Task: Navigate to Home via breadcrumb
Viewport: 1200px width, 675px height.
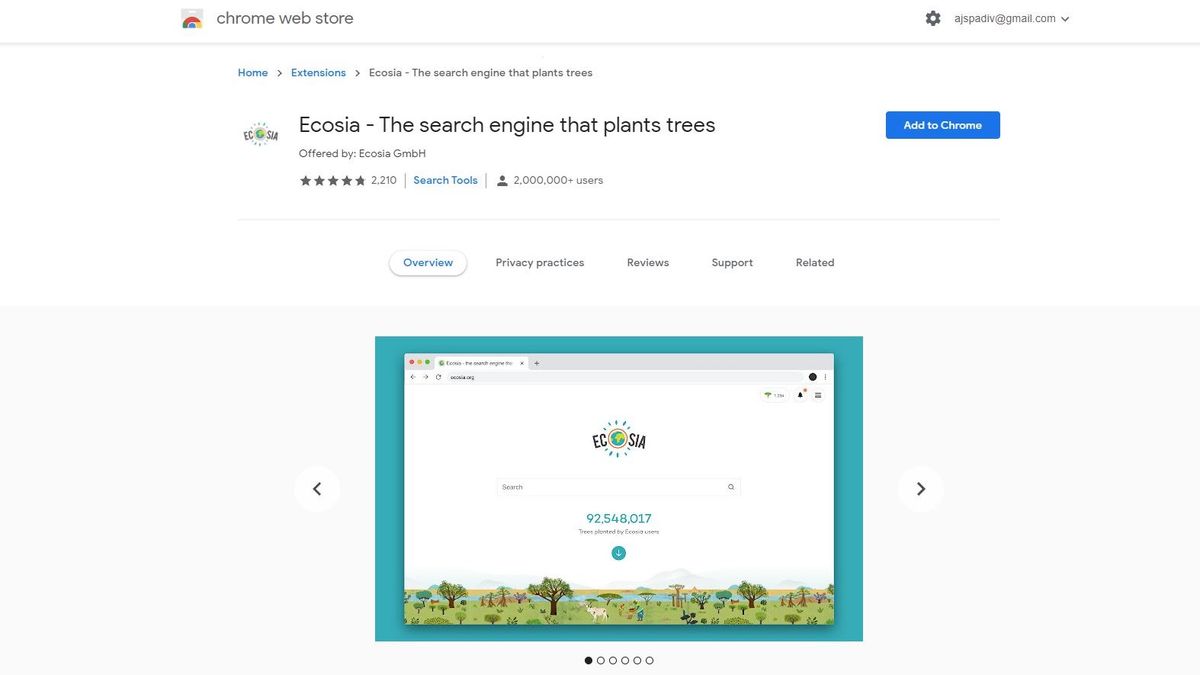Action: [252, 72]
